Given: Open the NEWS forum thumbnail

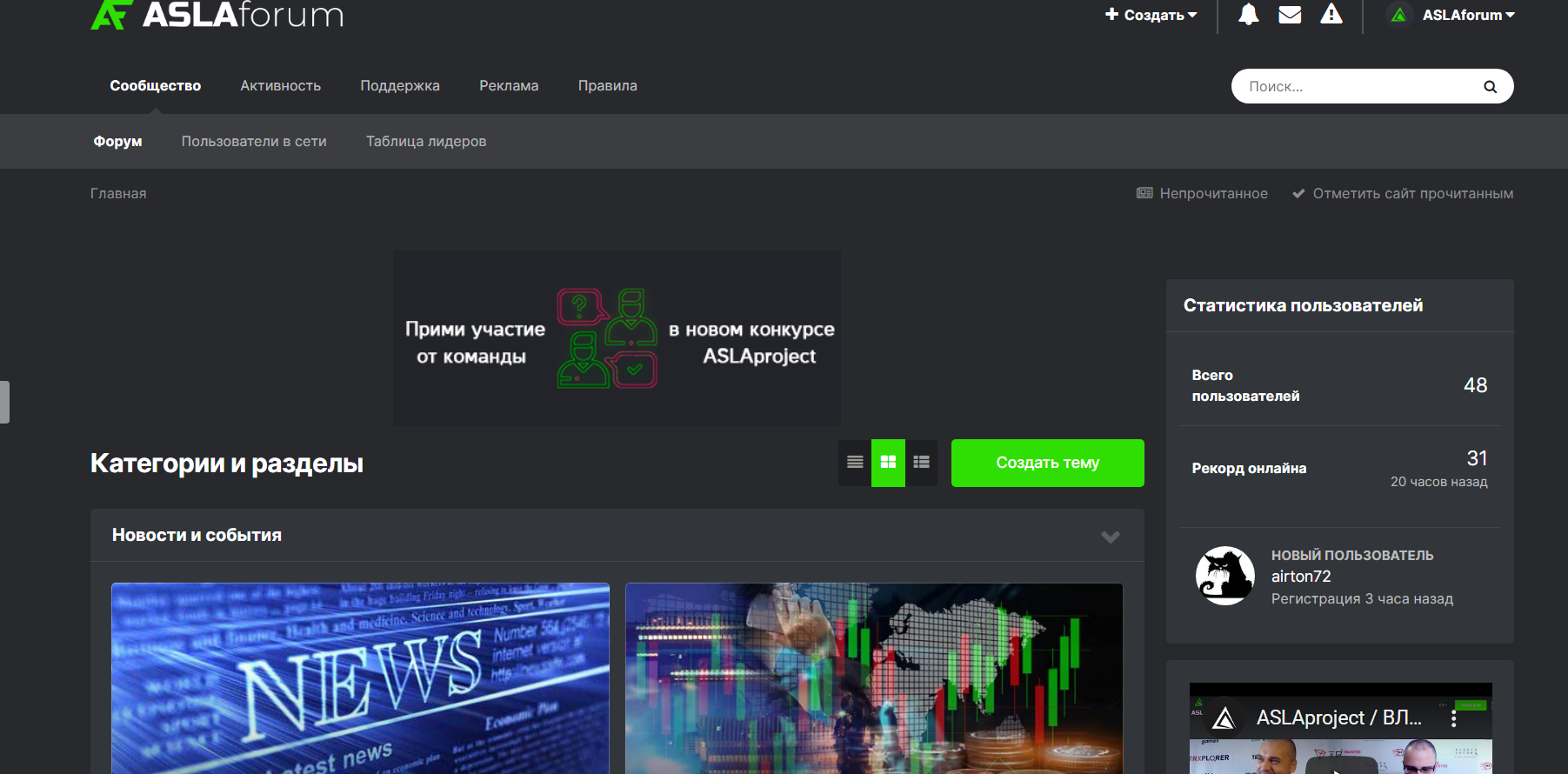Looking at the screenshot, I should [360, 678].
